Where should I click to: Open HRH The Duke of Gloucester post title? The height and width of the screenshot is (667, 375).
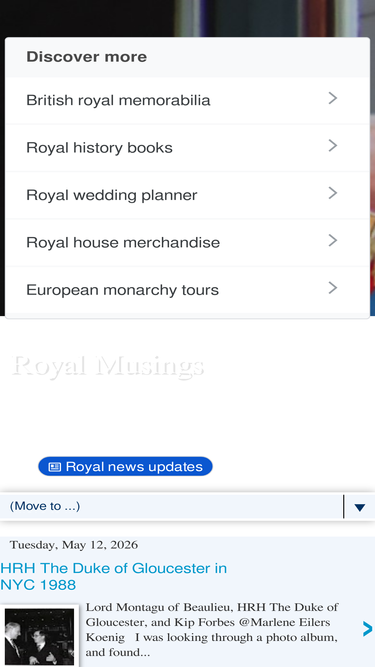(114, 576)
